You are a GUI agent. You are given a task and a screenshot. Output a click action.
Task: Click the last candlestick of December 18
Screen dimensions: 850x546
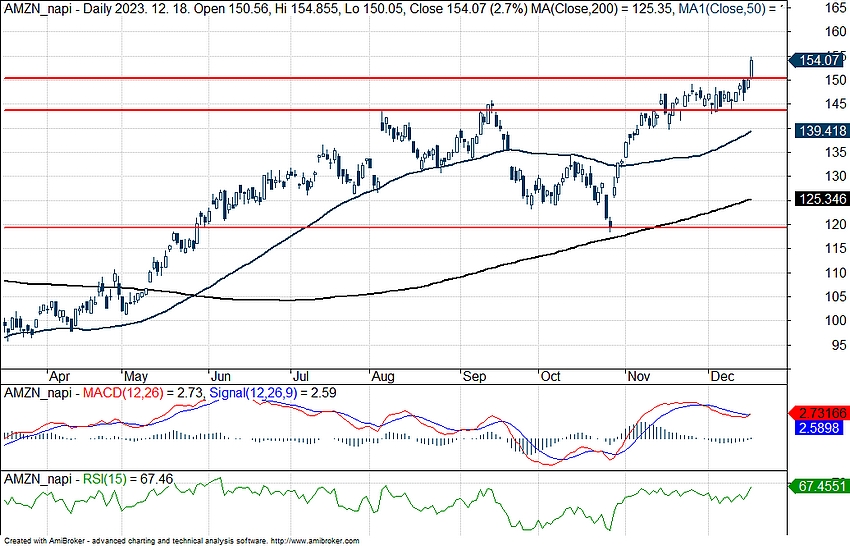[751, 67]
